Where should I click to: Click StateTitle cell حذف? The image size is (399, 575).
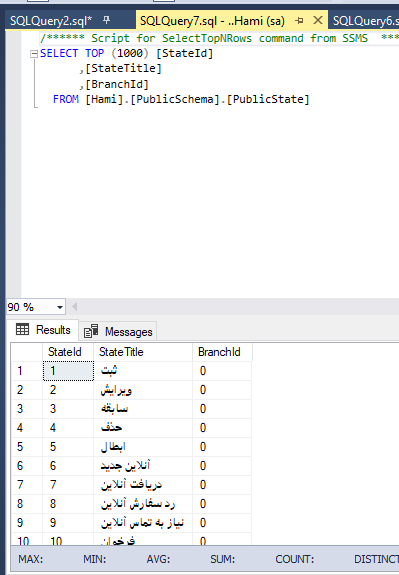(143, 428)
